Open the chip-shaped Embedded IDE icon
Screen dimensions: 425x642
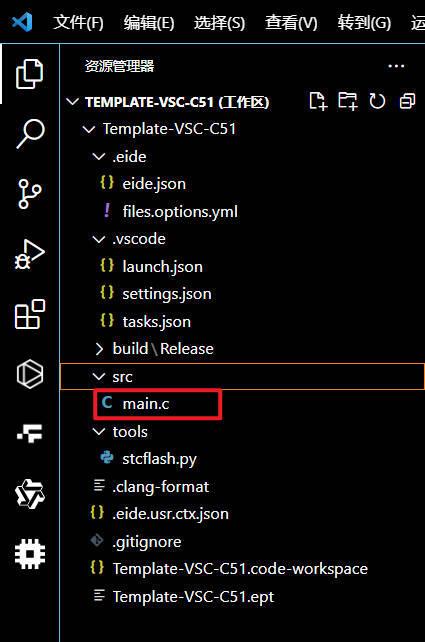29,554
